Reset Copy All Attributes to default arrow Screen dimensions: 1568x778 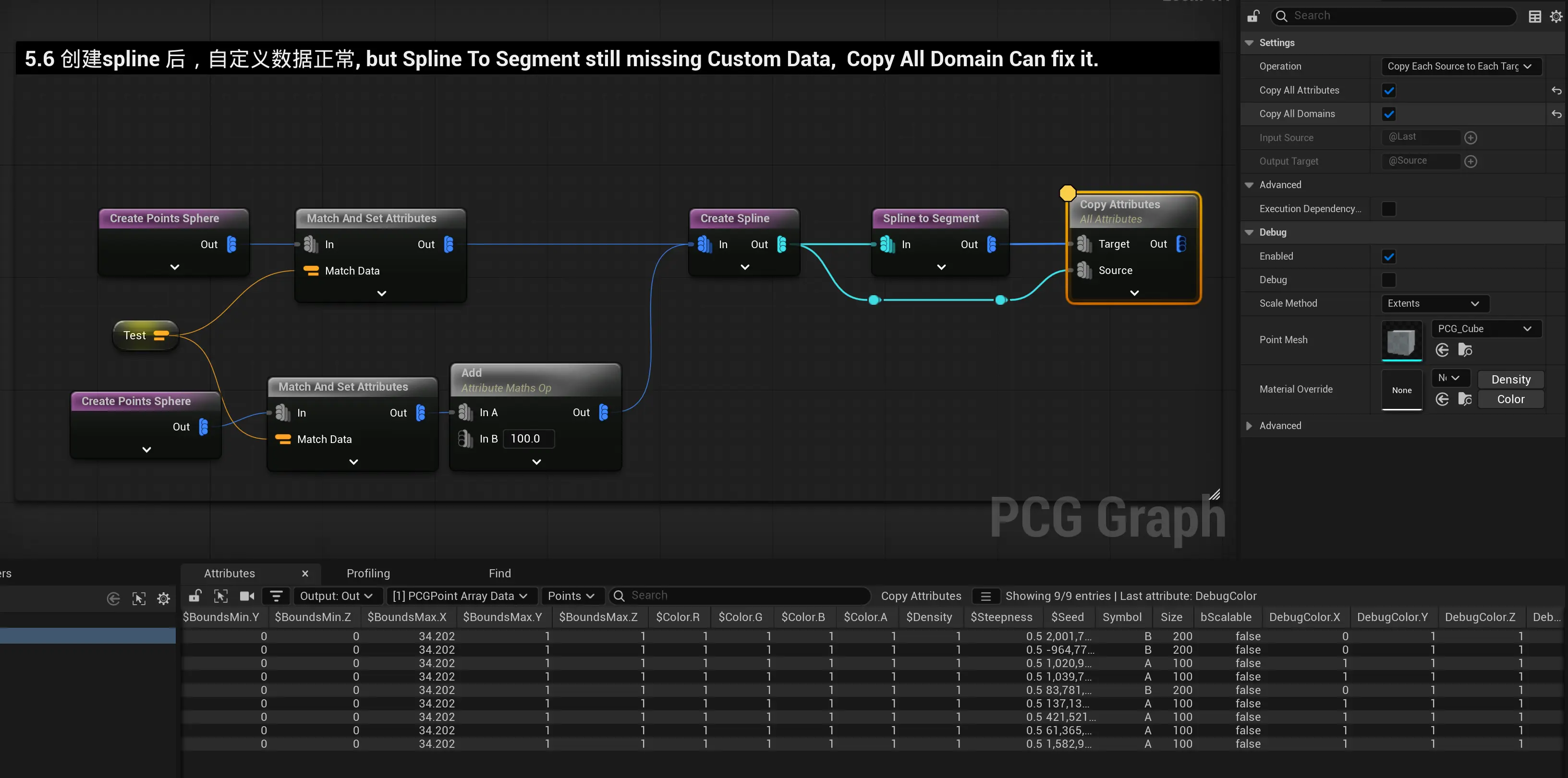1556,91
